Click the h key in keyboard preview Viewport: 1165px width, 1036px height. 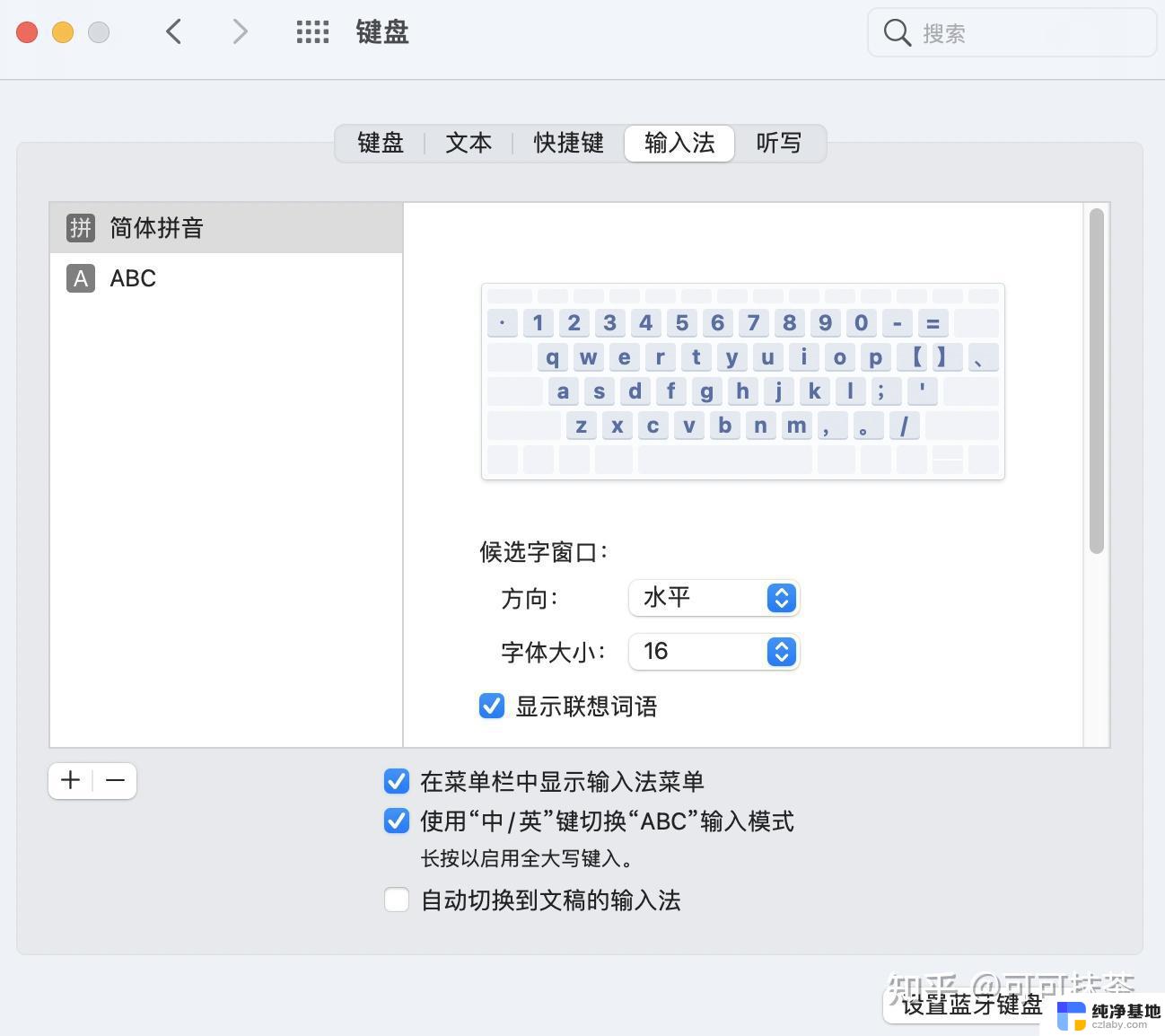click(742, 391)
